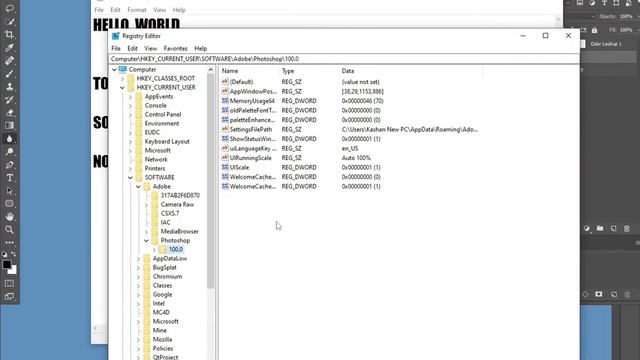Viewport: 640px width, 360px height.
Task: Expand the 100.0 key arrow
Action: pyautogui.click(x=154, y=249)
